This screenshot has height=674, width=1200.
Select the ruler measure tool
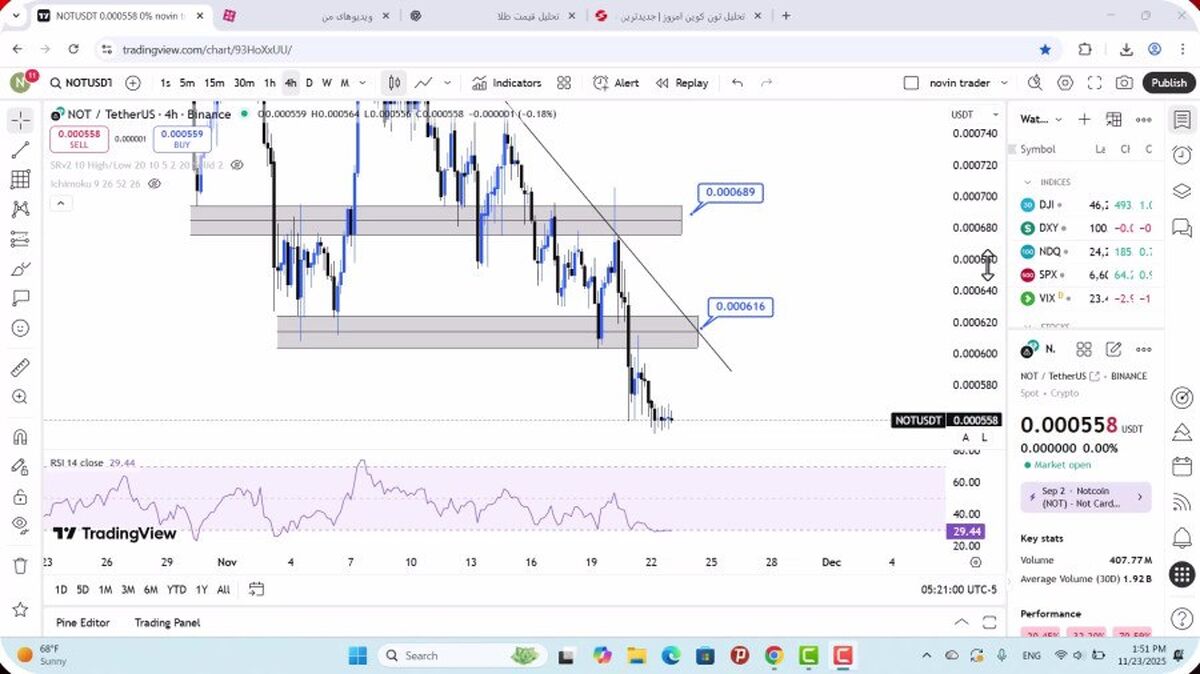(20, 367)
